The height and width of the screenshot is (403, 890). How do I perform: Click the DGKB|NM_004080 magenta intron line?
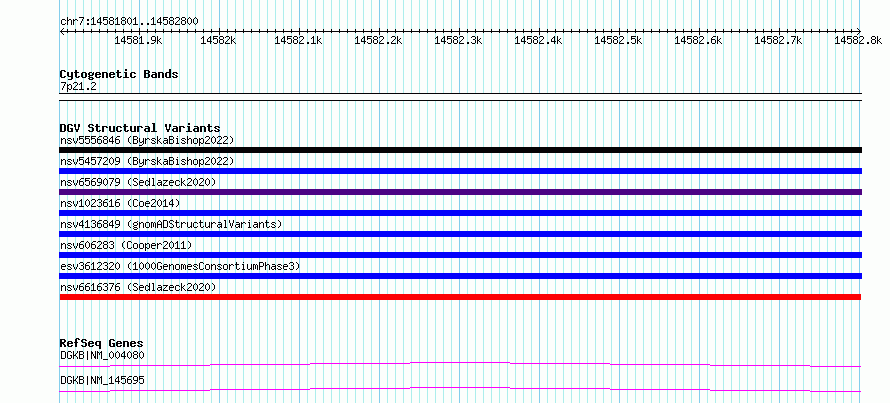(x=460, y=364)
